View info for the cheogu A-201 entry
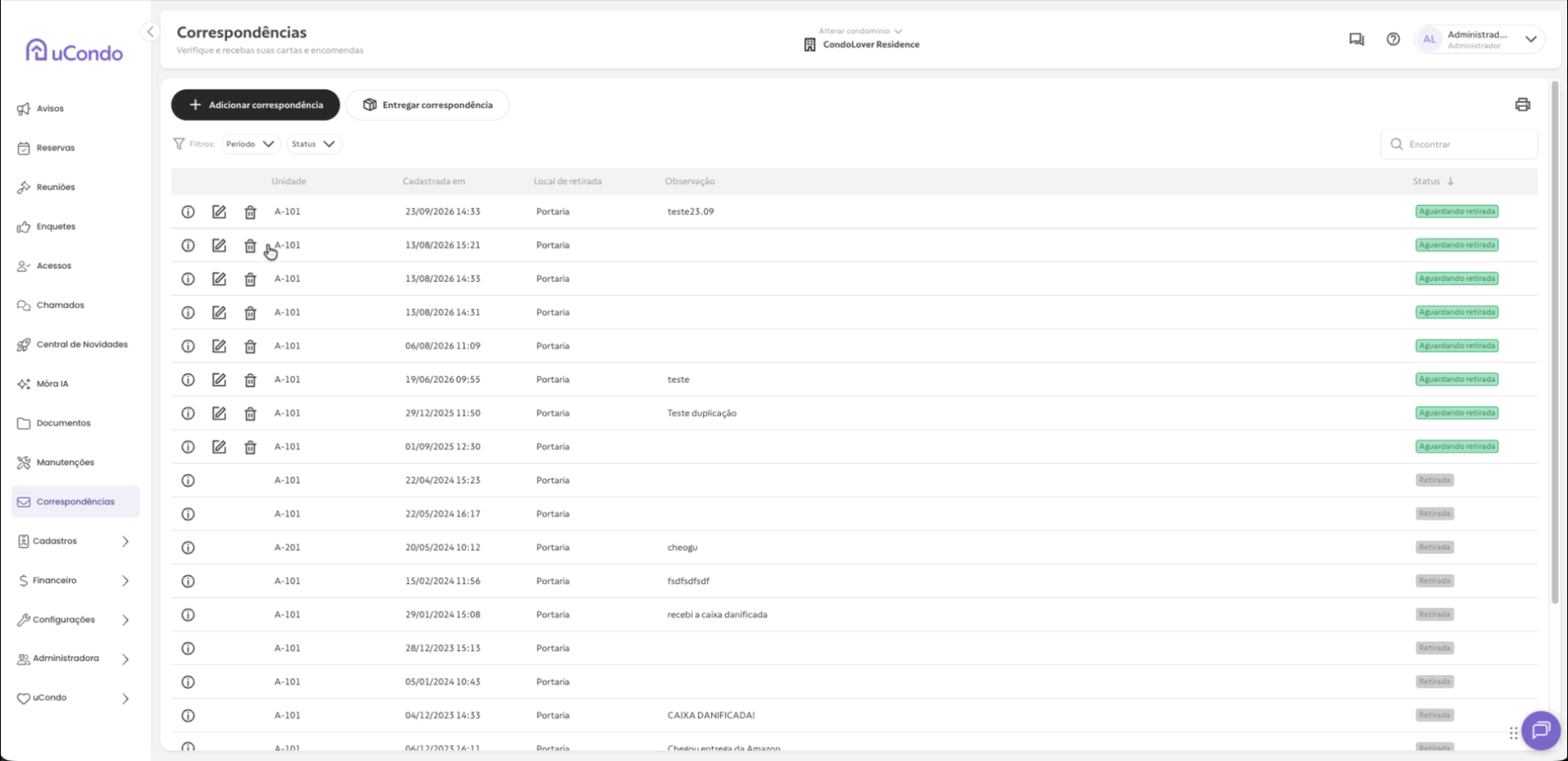 pos(188,548)
